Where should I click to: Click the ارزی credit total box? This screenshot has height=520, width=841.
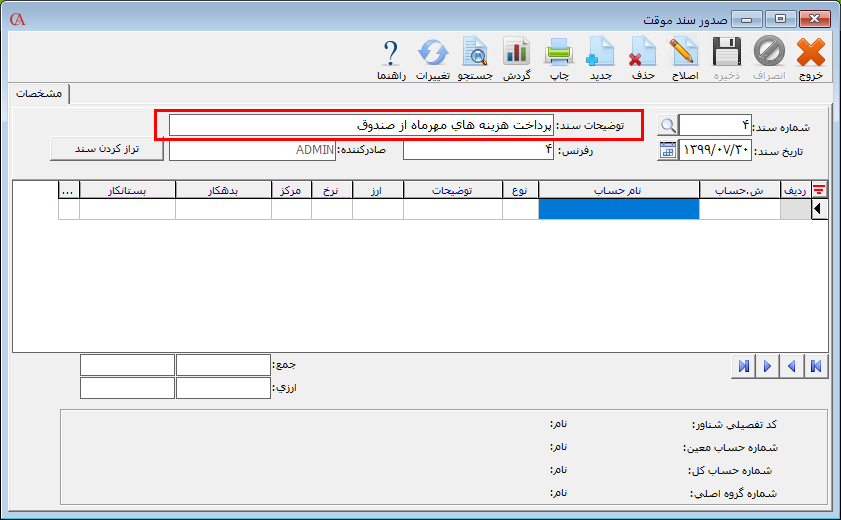tap(127, 388)
